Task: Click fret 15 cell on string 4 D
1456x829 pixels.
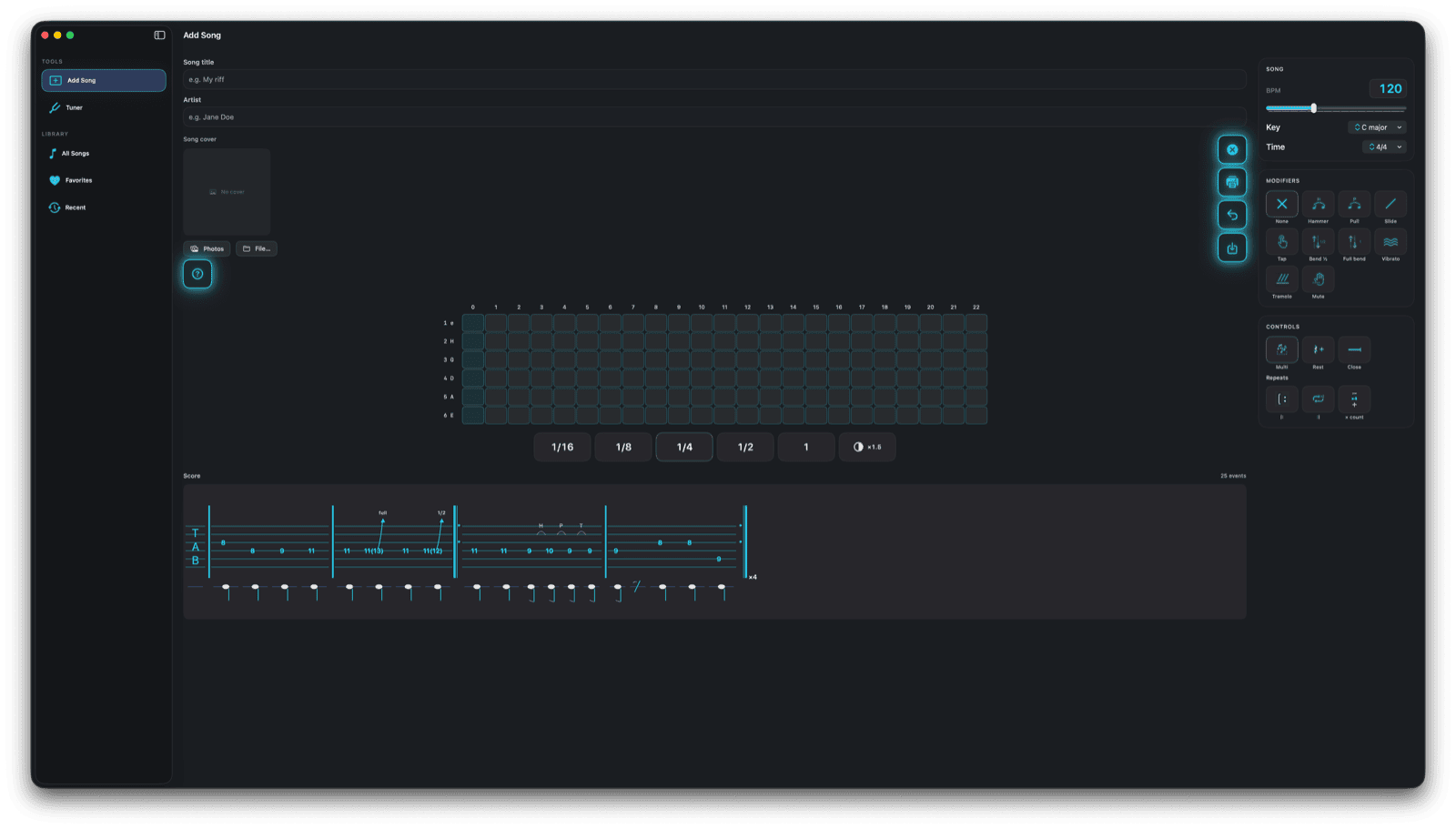Action: tap(816, 379)
